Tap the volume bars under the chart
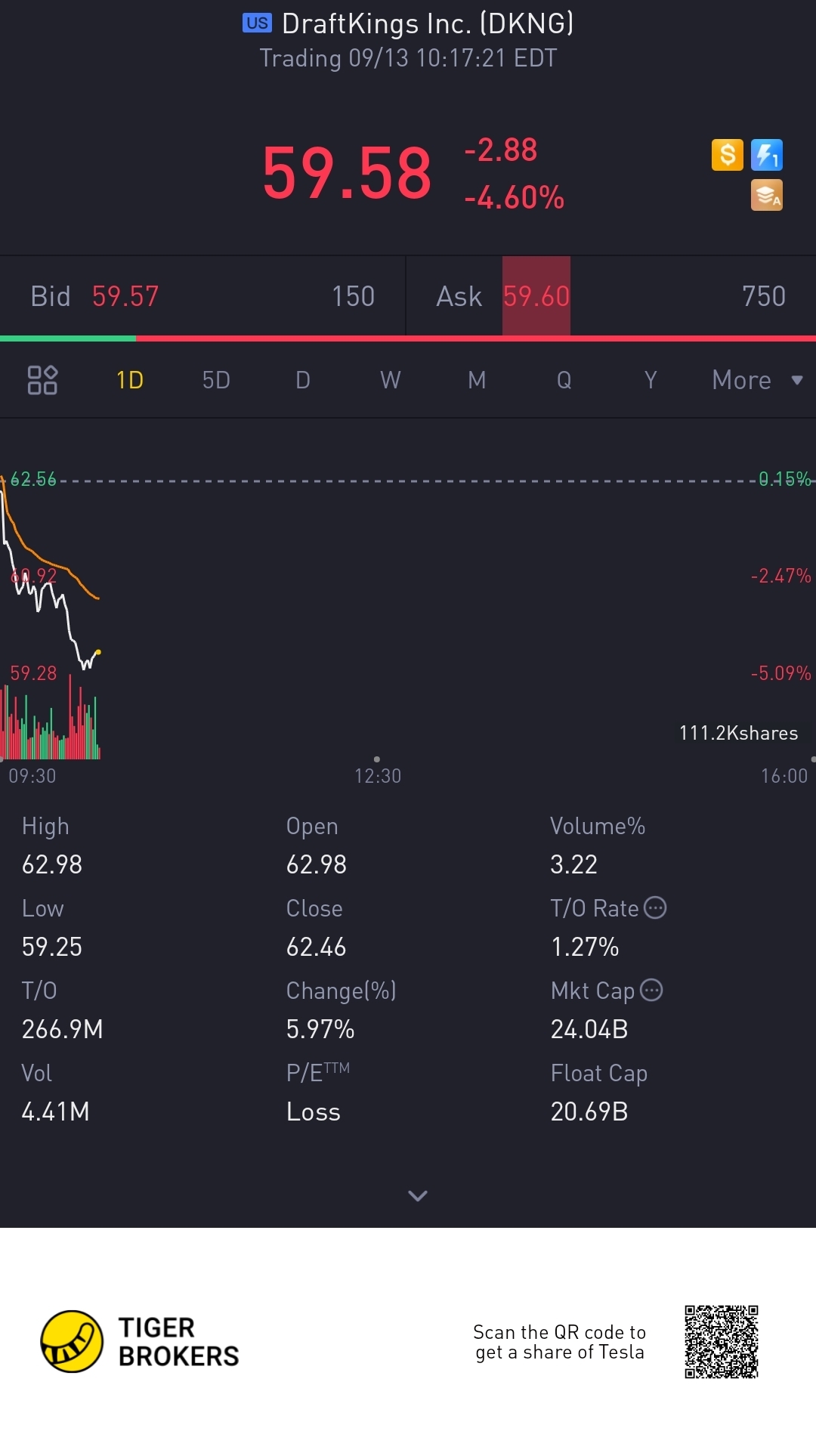This screenshot has height=1456, width=816. (x=51, y=718)
